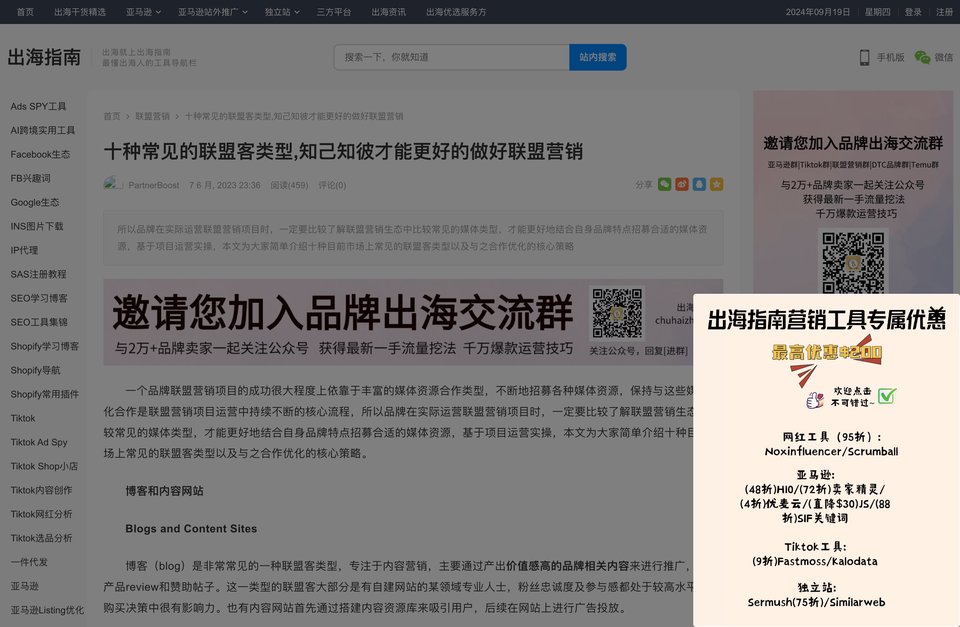Click the QR code in right sidebar card
The width and height of the screenshot is (960, 627).
[853, 262]
